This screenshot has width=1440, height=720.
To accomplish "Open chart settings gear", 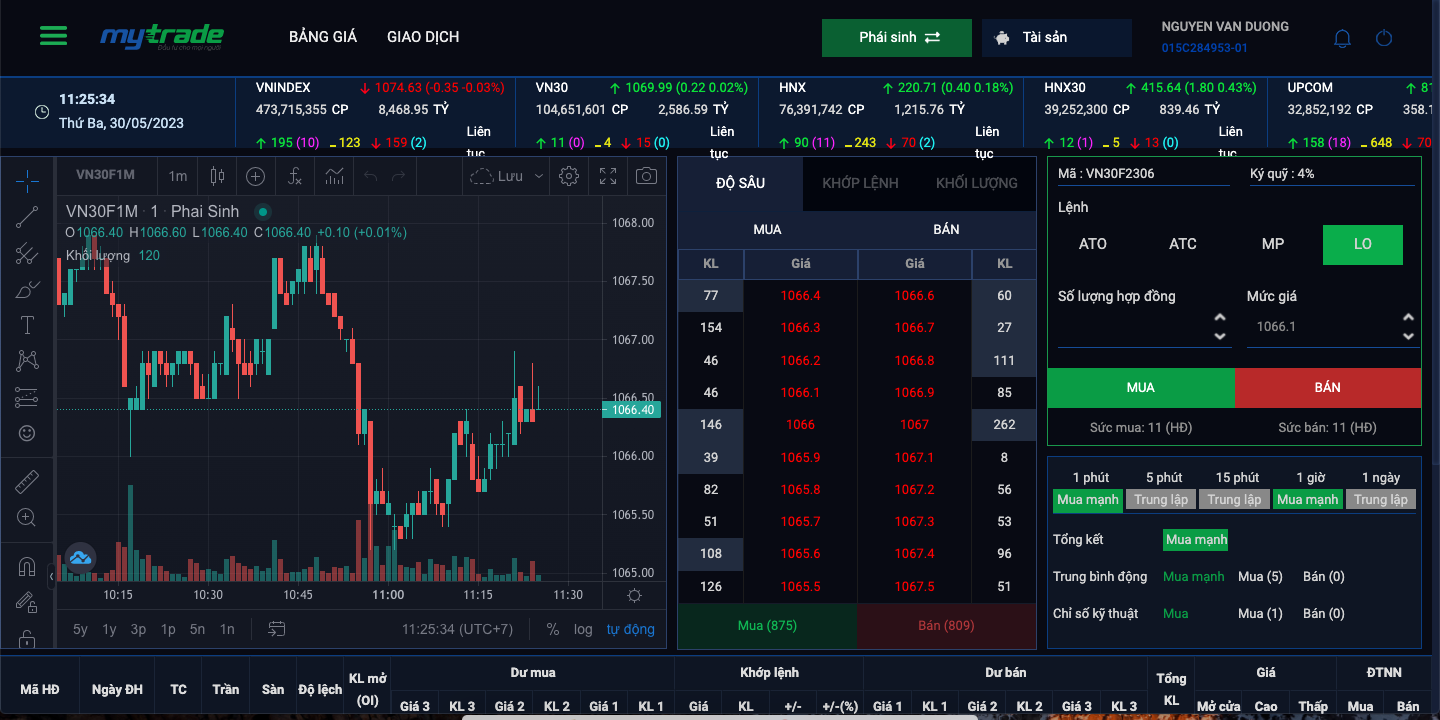I will 569,176.
